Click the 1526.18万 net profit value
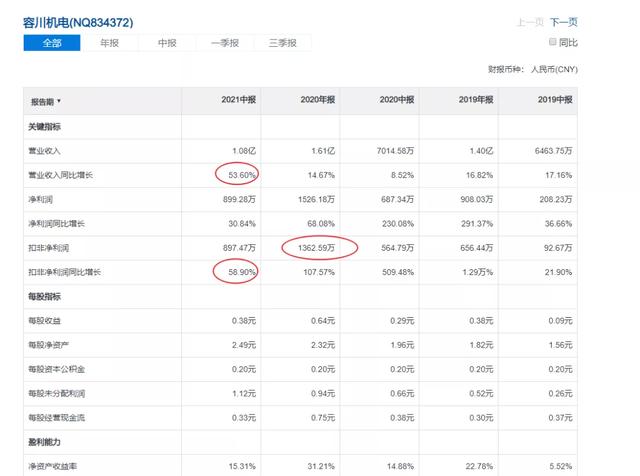640x476 pixels. pyautogui.click(x=317, y=200)
